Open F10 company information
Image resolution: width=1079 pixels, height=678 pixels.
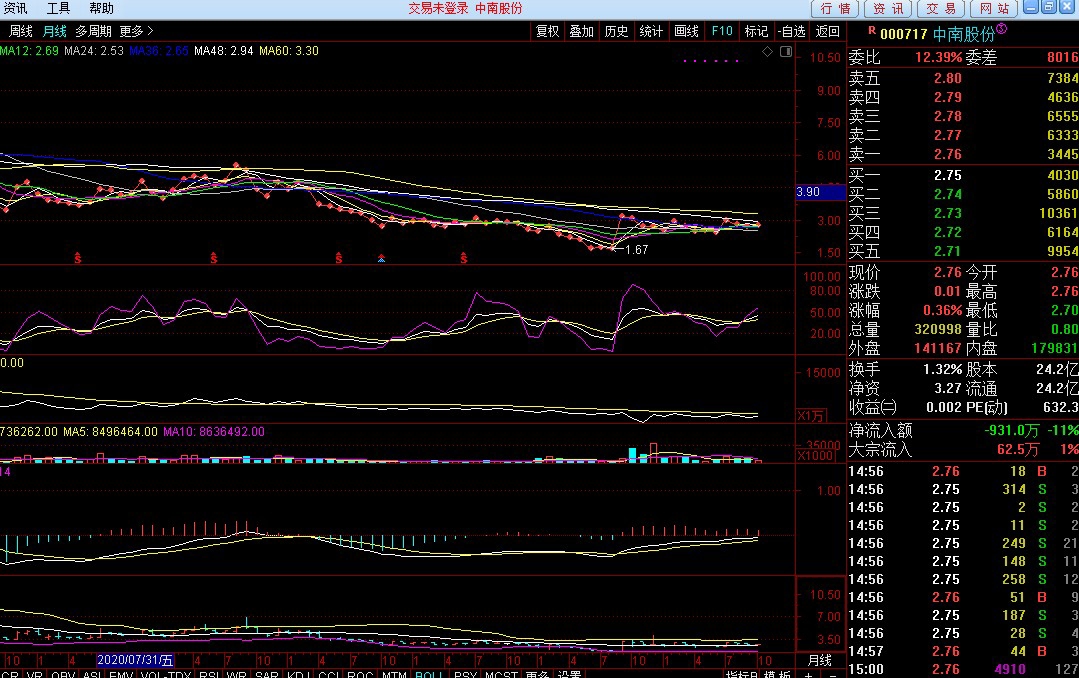[x=722, y=31]
